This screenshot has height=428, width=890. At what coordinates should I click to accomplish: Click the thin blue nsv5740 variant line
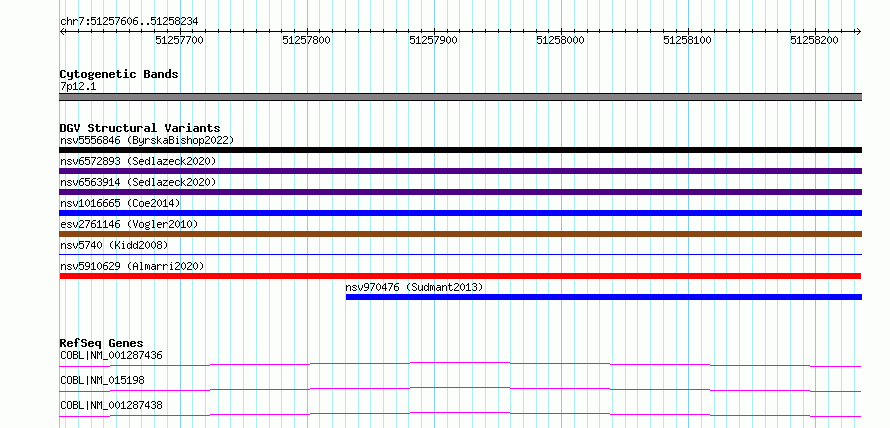click(460, 255)
